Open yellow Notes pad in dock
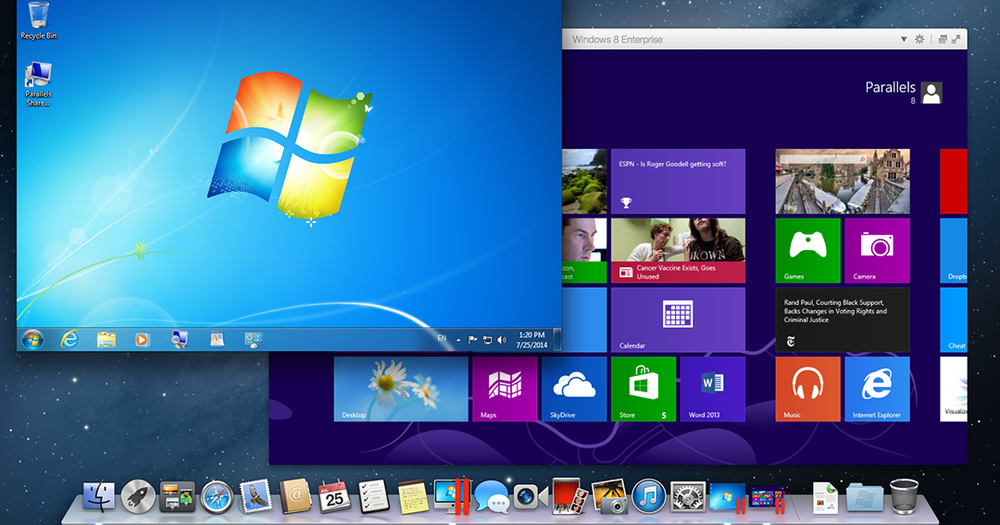Image resolution: width=1000 pixels, height=525 pixels. click(413, 497)
